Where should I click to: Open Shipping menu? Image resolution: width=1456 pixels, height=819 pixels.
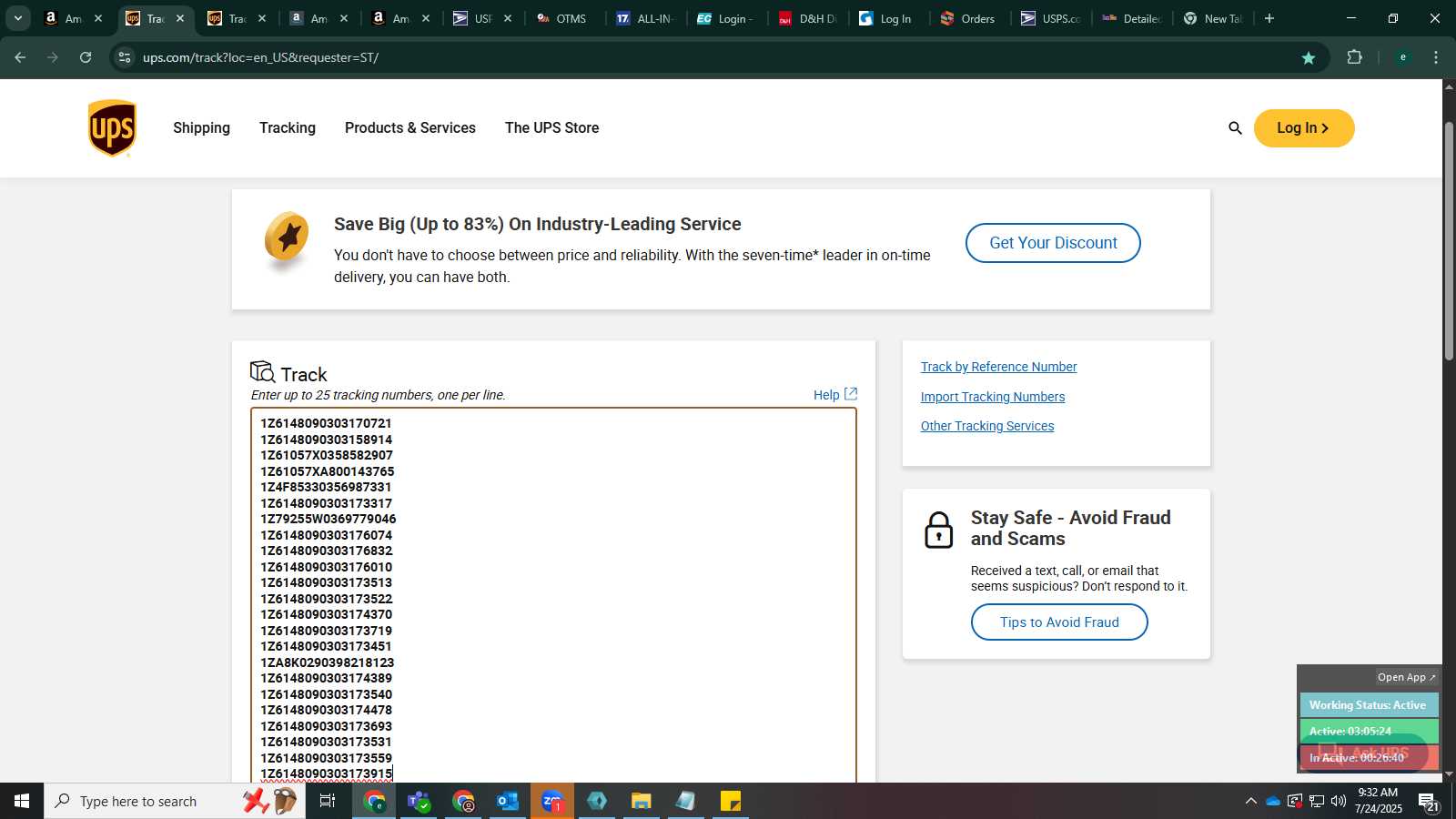[201, 128]
